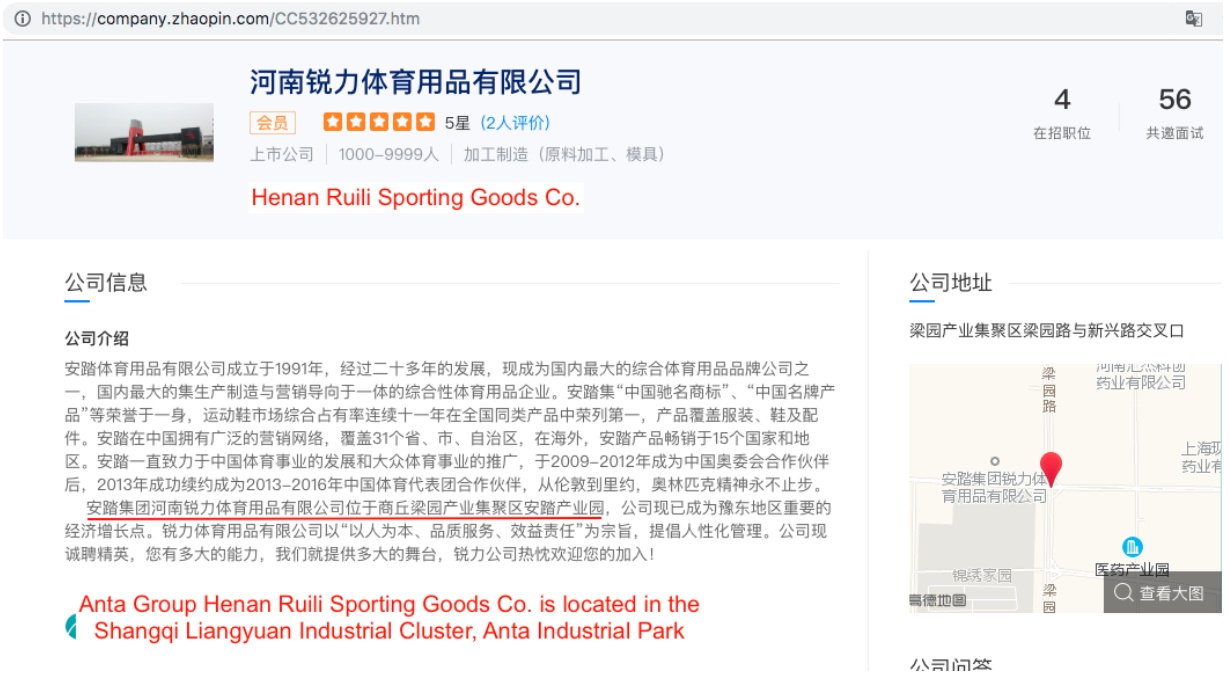Click the 高德地图 logo on the map
Viewport: 1229px width, 673px height.
[x=938, y=600]
